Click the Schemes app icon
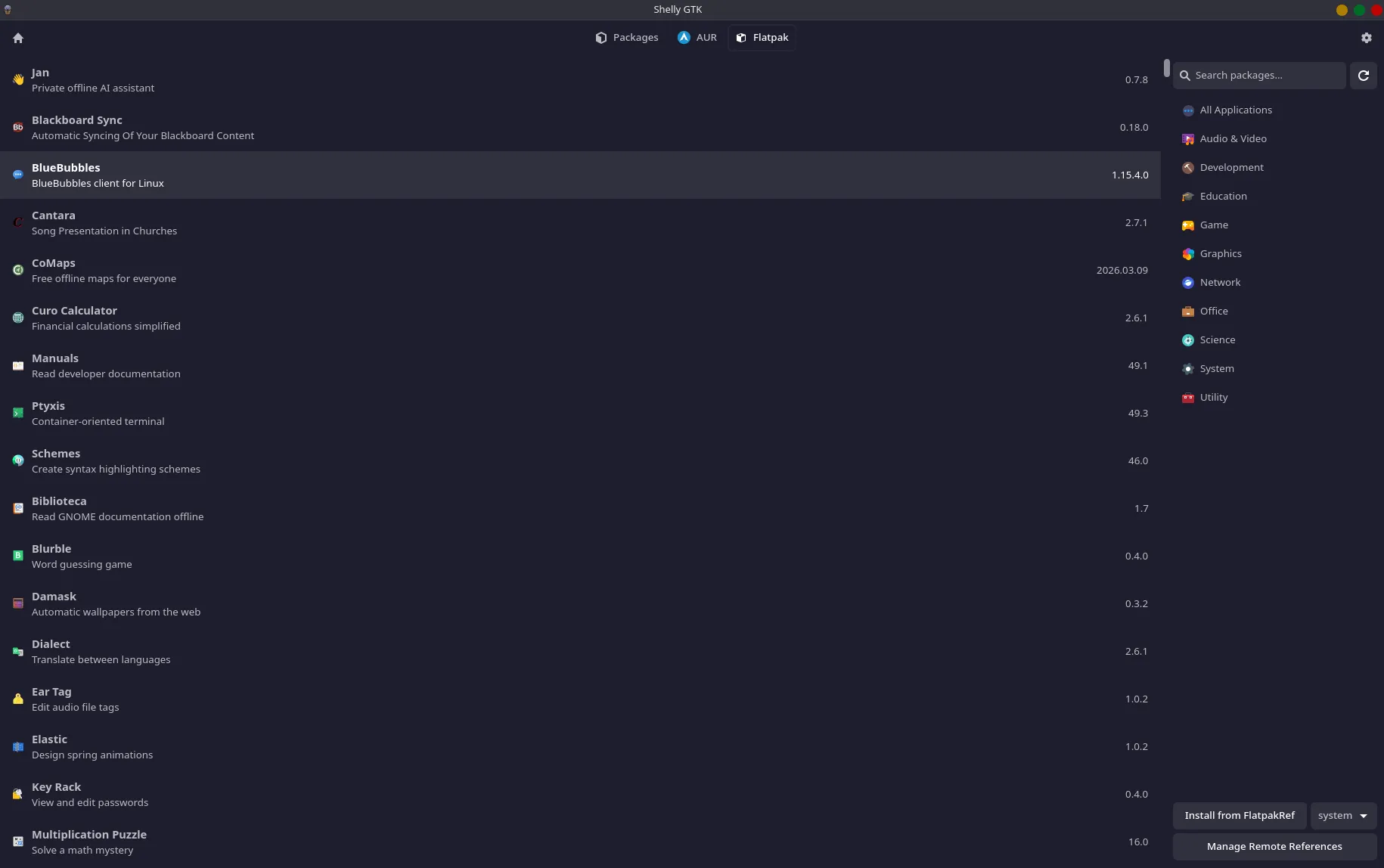The width and height of the screenshot is (1384, 868). click(x=18, y=460)
